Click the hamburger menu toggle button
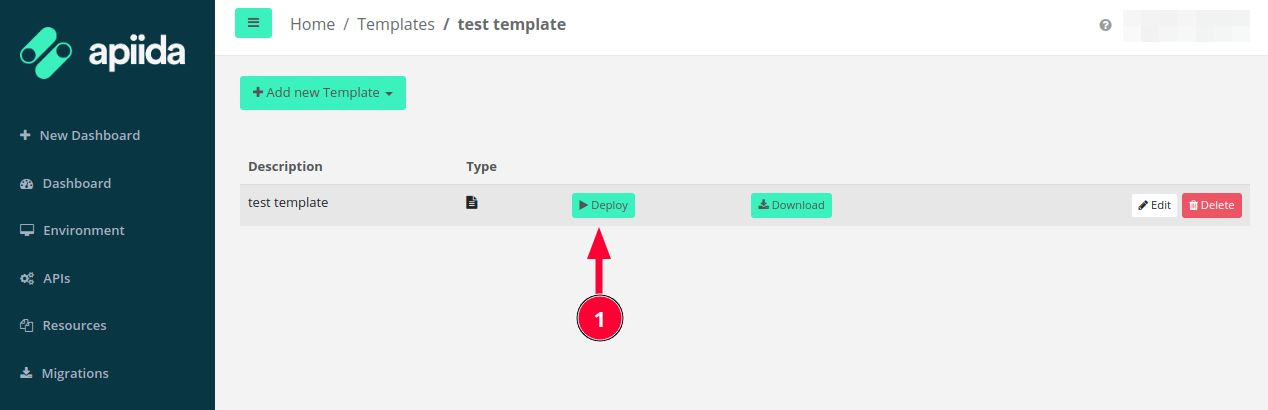This screenshot has height=410, width=1268. [253, 23]
